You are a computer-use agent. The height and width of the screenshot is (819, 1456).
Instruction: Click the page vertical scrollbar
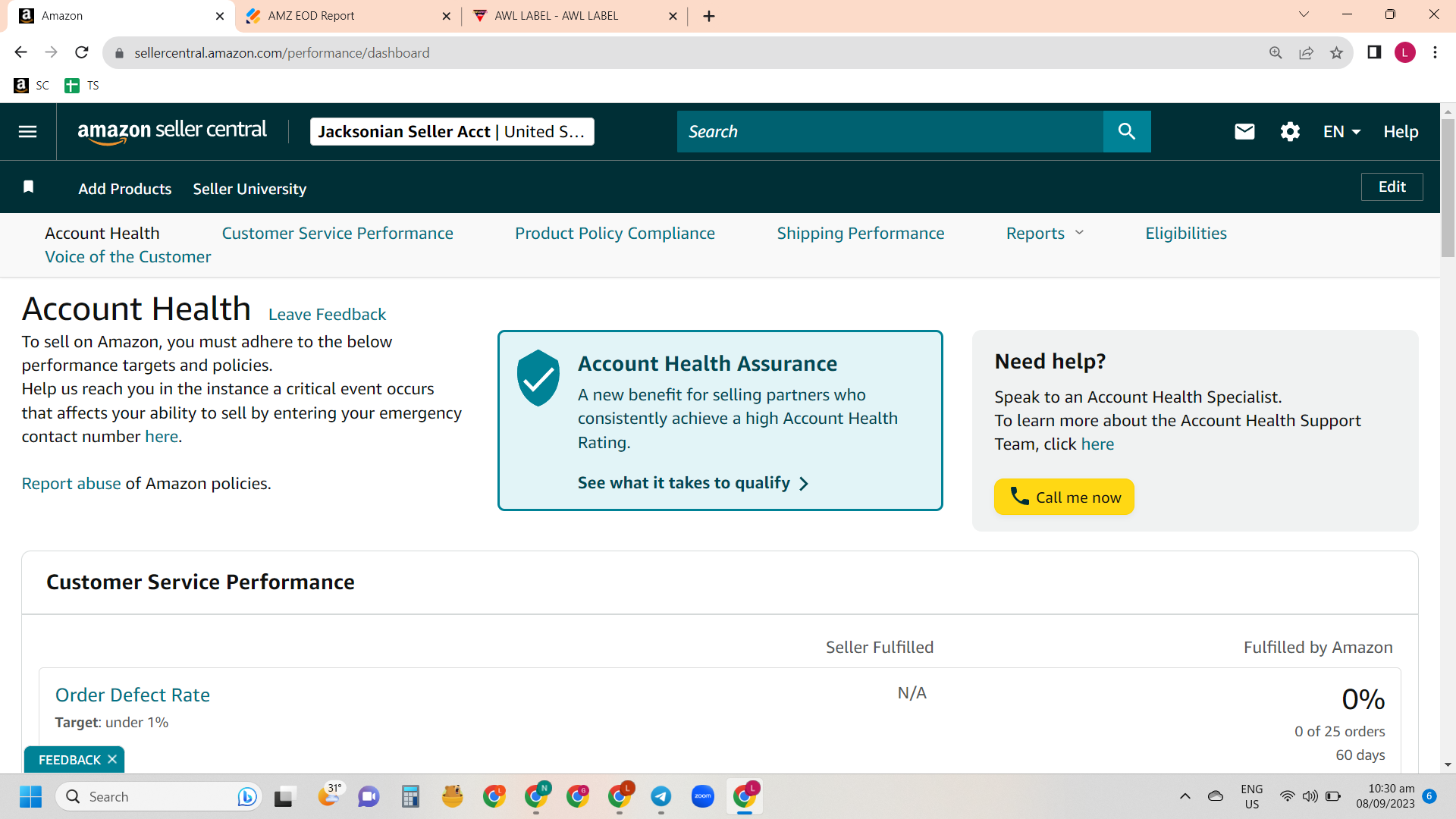click(x=1448, y=190)
